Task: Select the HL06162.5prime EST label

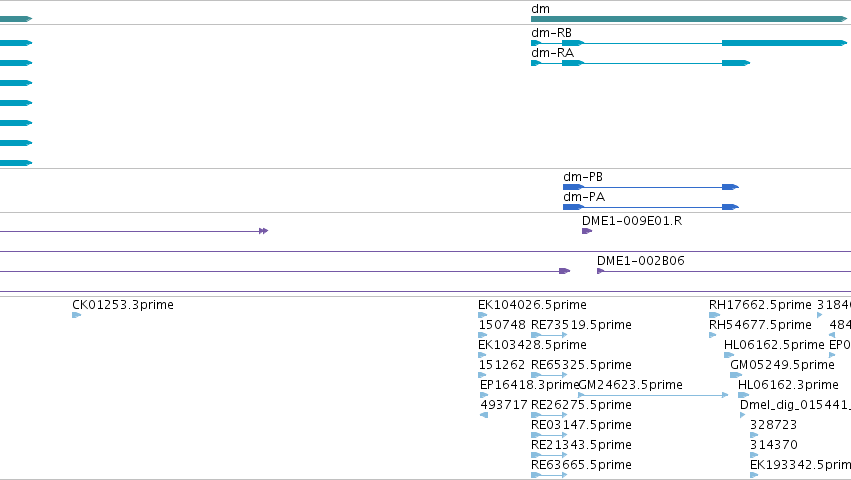Action: click(774, 345)
